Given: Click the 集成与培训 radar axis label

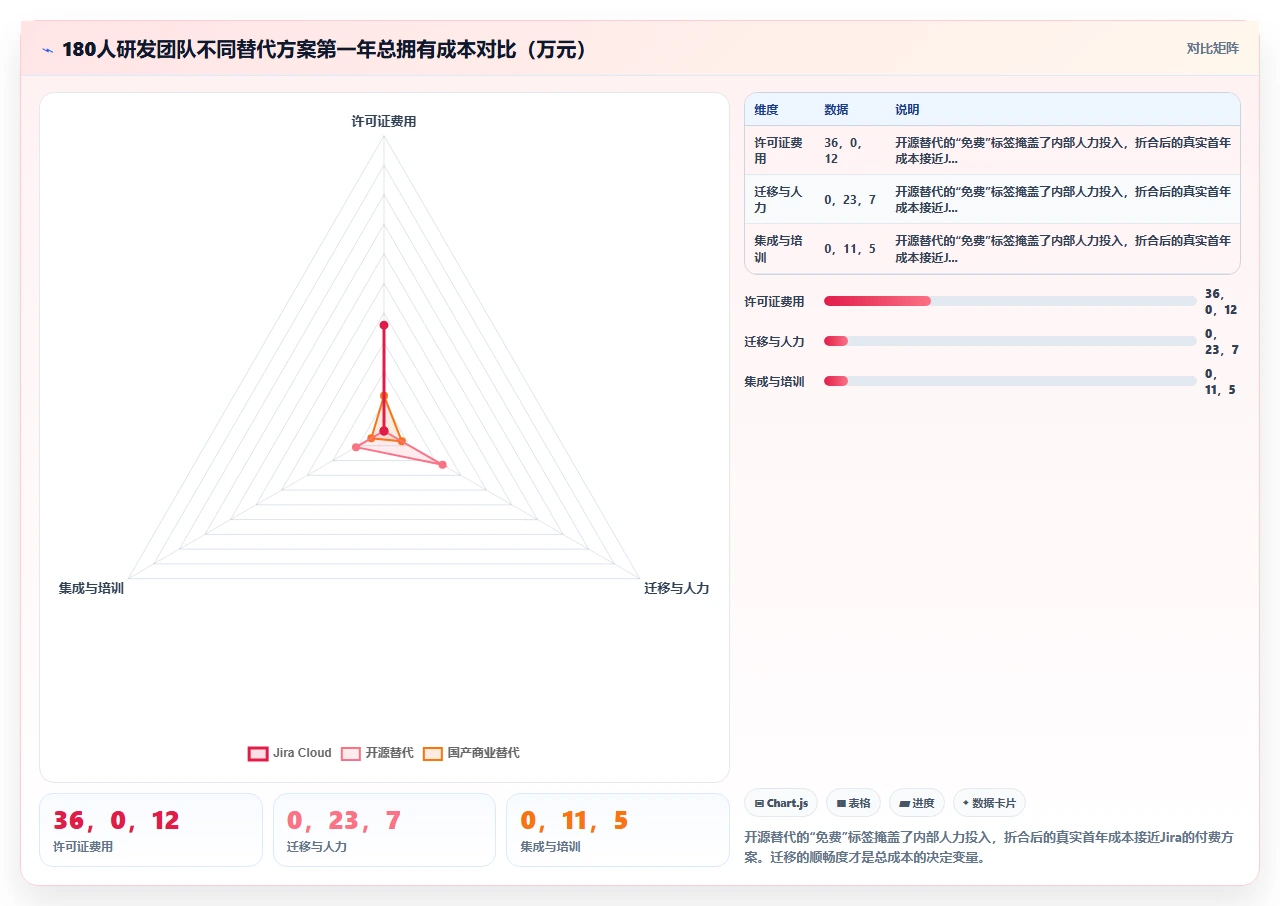Looking at the screenshot, I should (91, 588).
